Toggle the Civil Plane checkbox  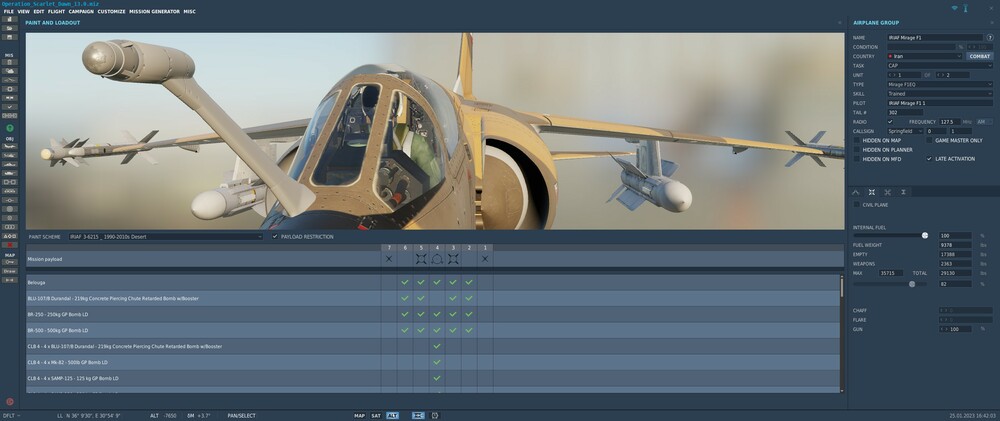[x=857, y=205]
